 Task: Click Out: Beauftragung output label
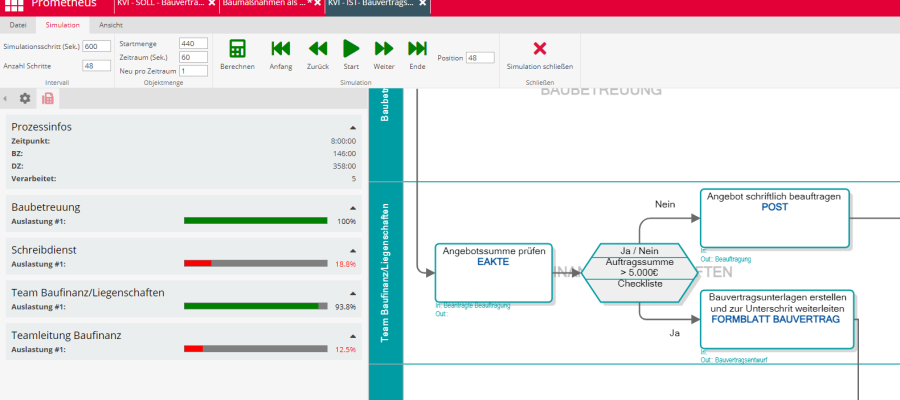click(726, 259)
